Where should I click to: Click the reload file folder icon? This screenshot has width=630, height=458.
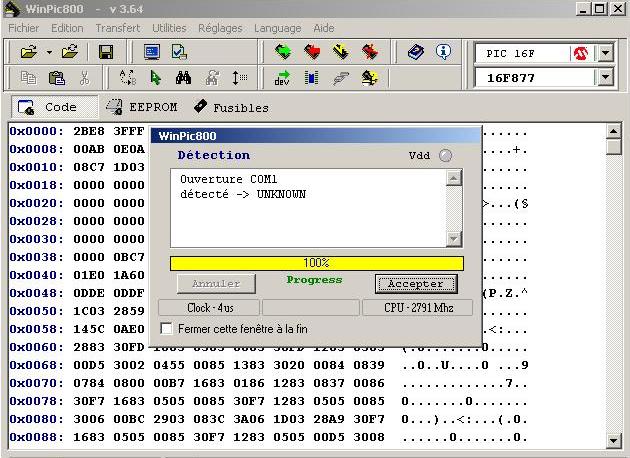(70, 52)
